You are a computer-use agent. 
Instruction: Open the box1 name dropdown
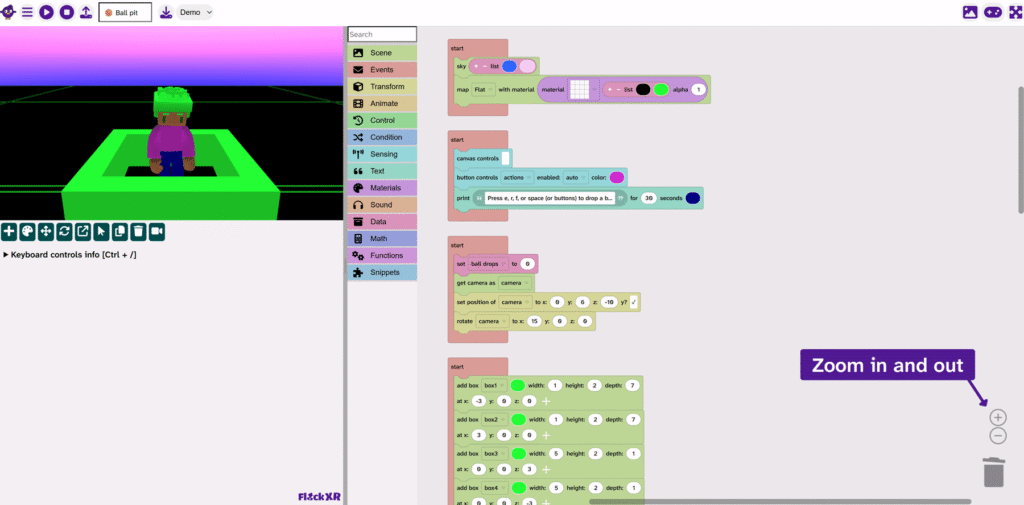click(x=494, y=385)
